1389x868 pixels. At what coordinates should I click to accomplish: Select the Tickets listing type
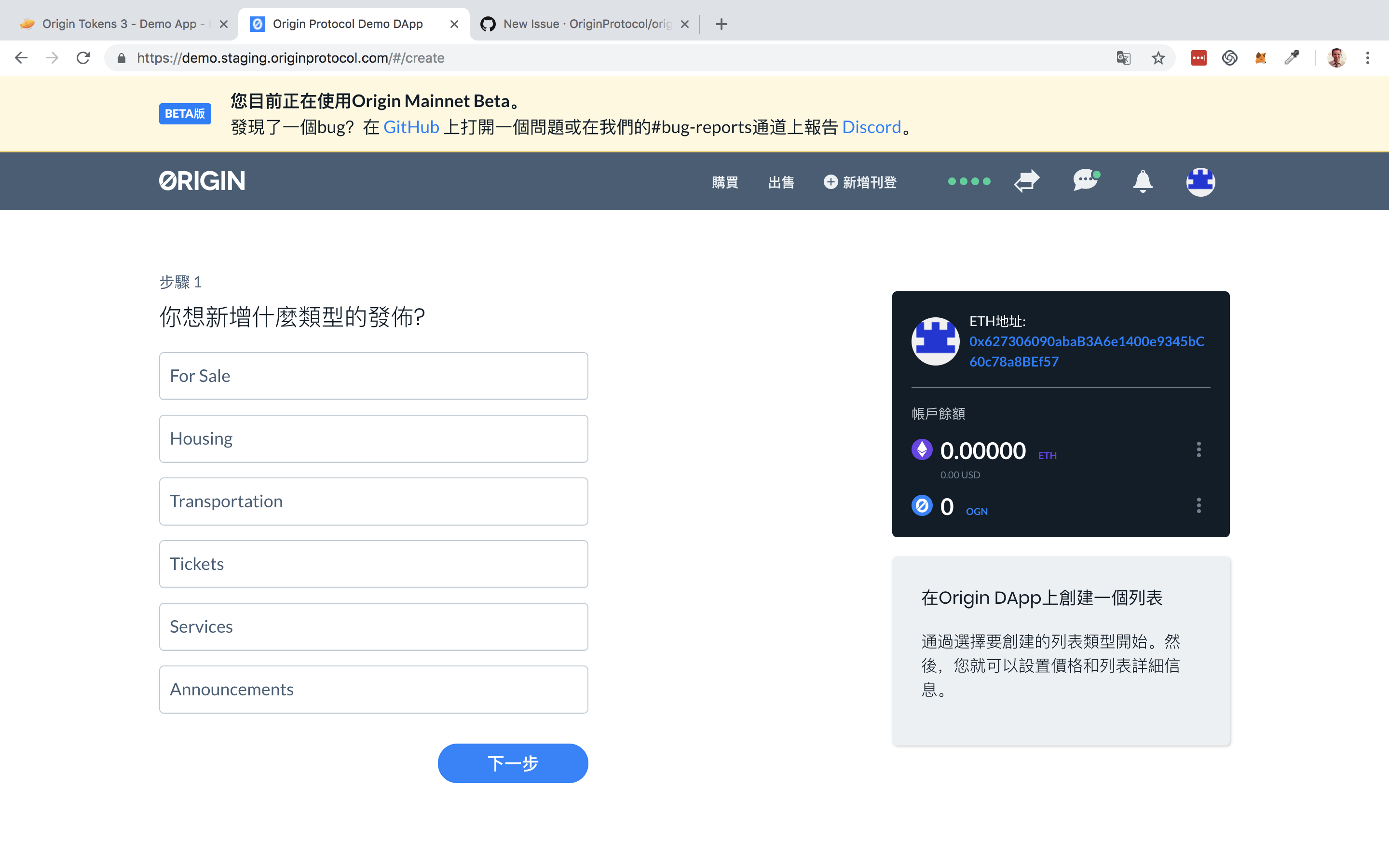coord(374,564)
